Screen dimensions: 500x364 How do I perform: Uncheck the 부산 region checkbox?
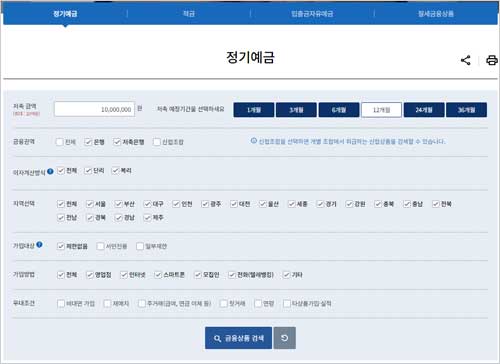(x=118, y=204)
